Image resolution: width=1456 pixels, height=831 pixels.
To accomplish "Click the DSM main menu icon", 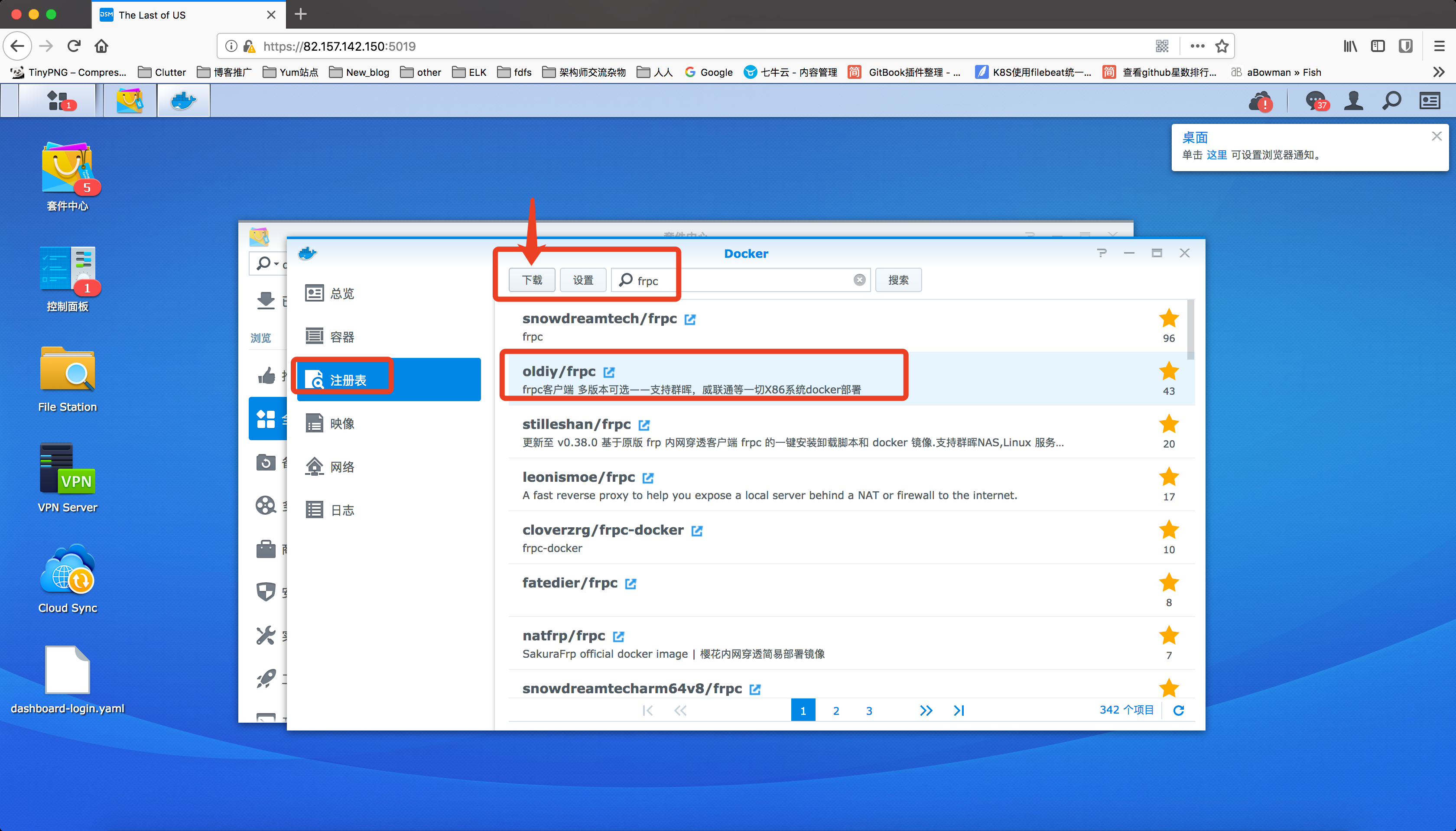I will 57,101.
